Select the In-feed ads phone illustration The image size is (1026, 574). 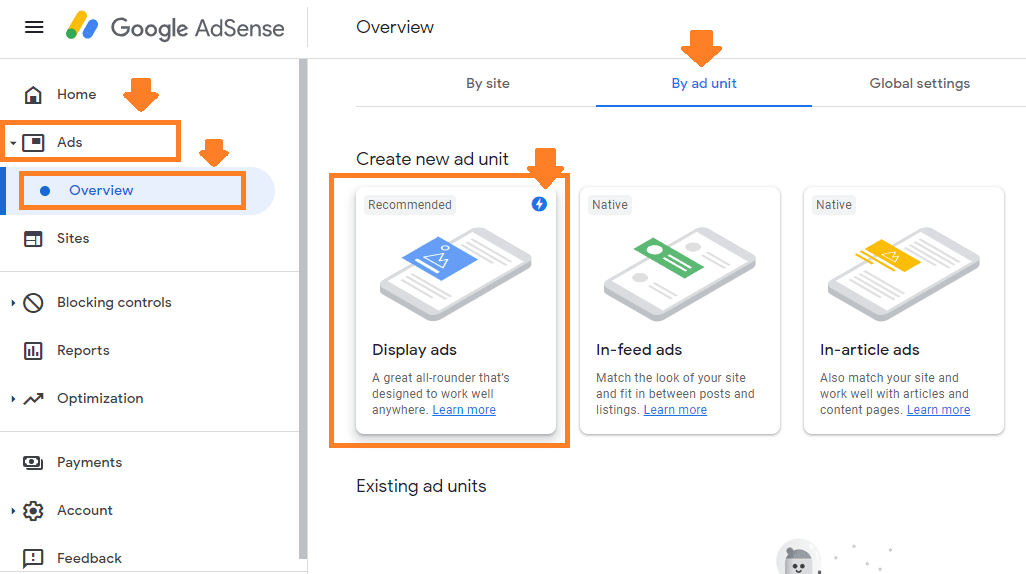tap(679, 272)
